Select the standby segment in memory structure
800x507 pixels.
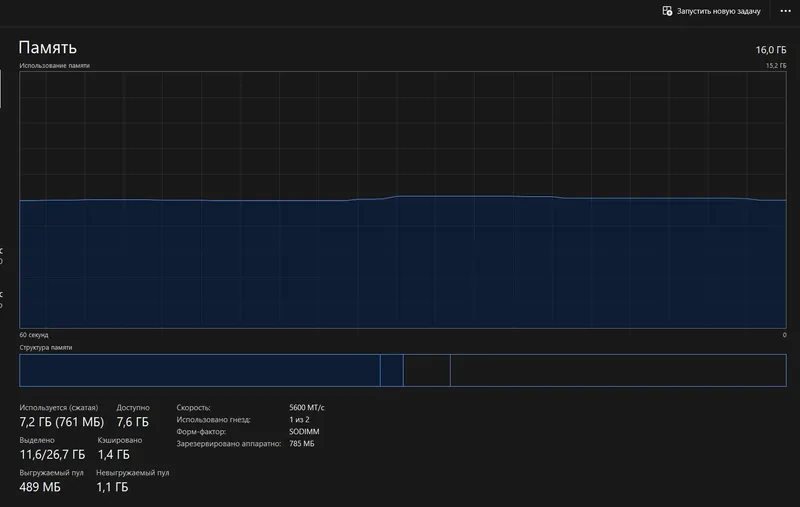427,370
